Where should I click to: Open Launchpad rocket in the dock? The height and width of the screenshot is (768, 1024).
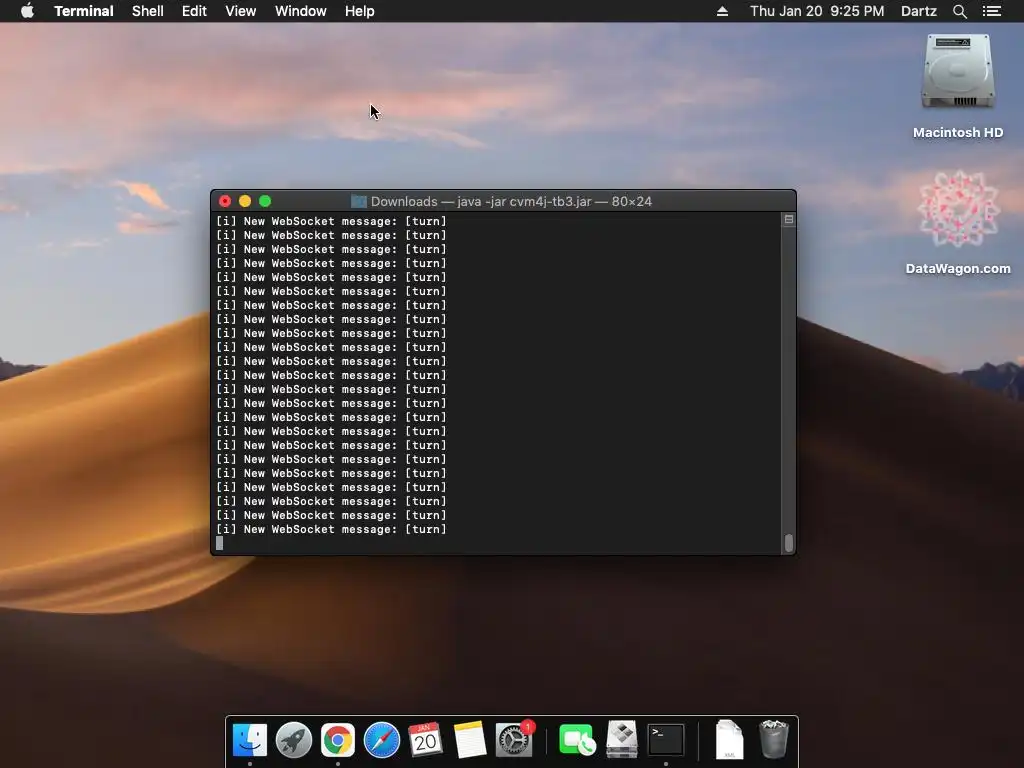point(294,740)
